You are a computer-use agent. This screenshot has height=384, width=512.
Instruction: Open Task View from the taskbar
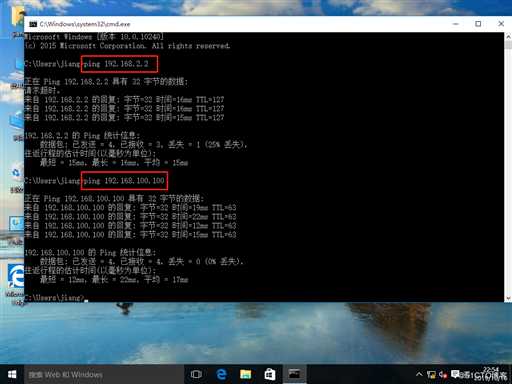point(196,374)
